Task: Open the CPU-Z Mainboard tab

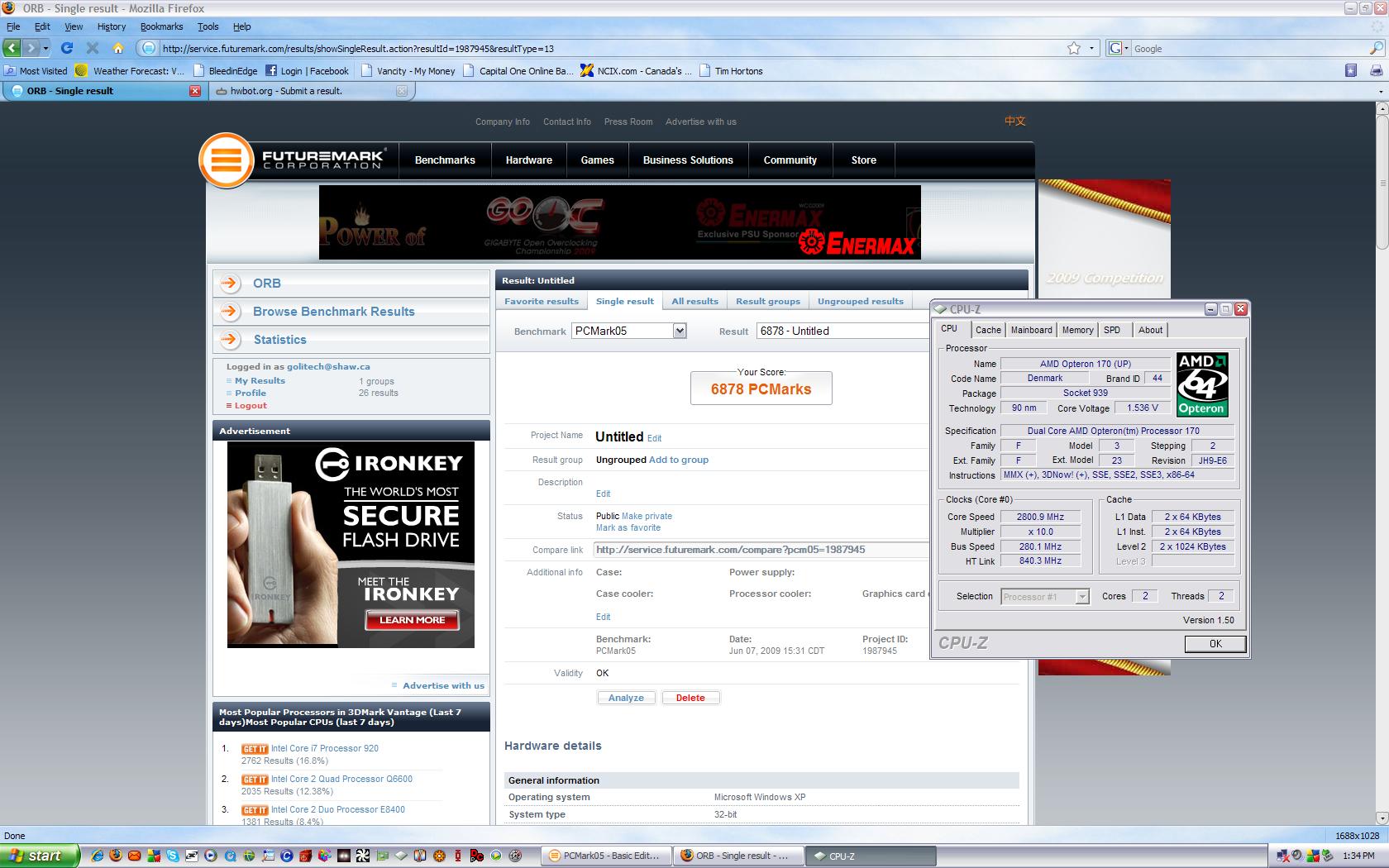Action: coord(1032,330)
